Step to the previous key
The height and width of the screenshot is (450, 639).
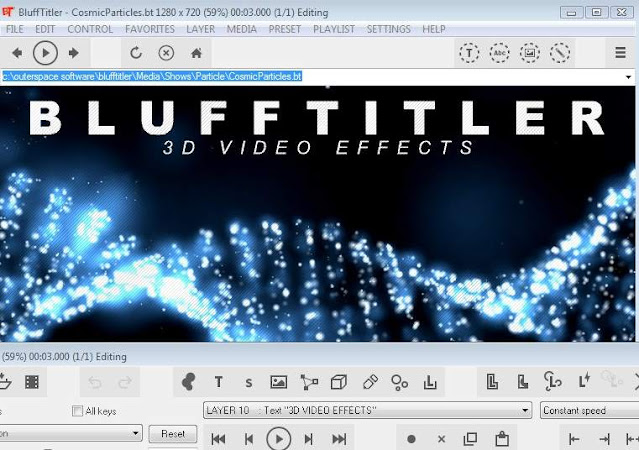(x=249, y=439)
